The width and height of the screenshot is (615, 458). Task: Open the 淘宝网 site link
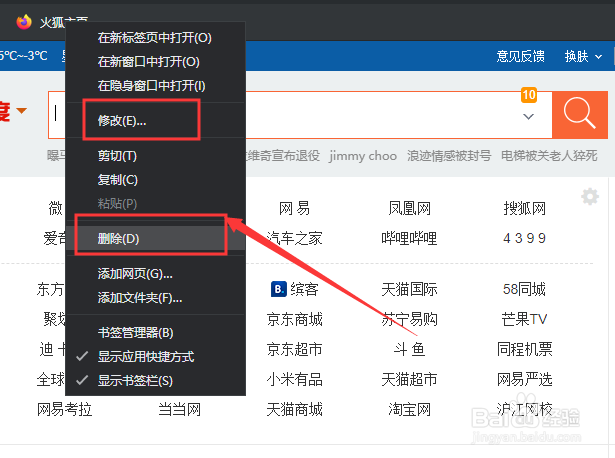[409, 409]
